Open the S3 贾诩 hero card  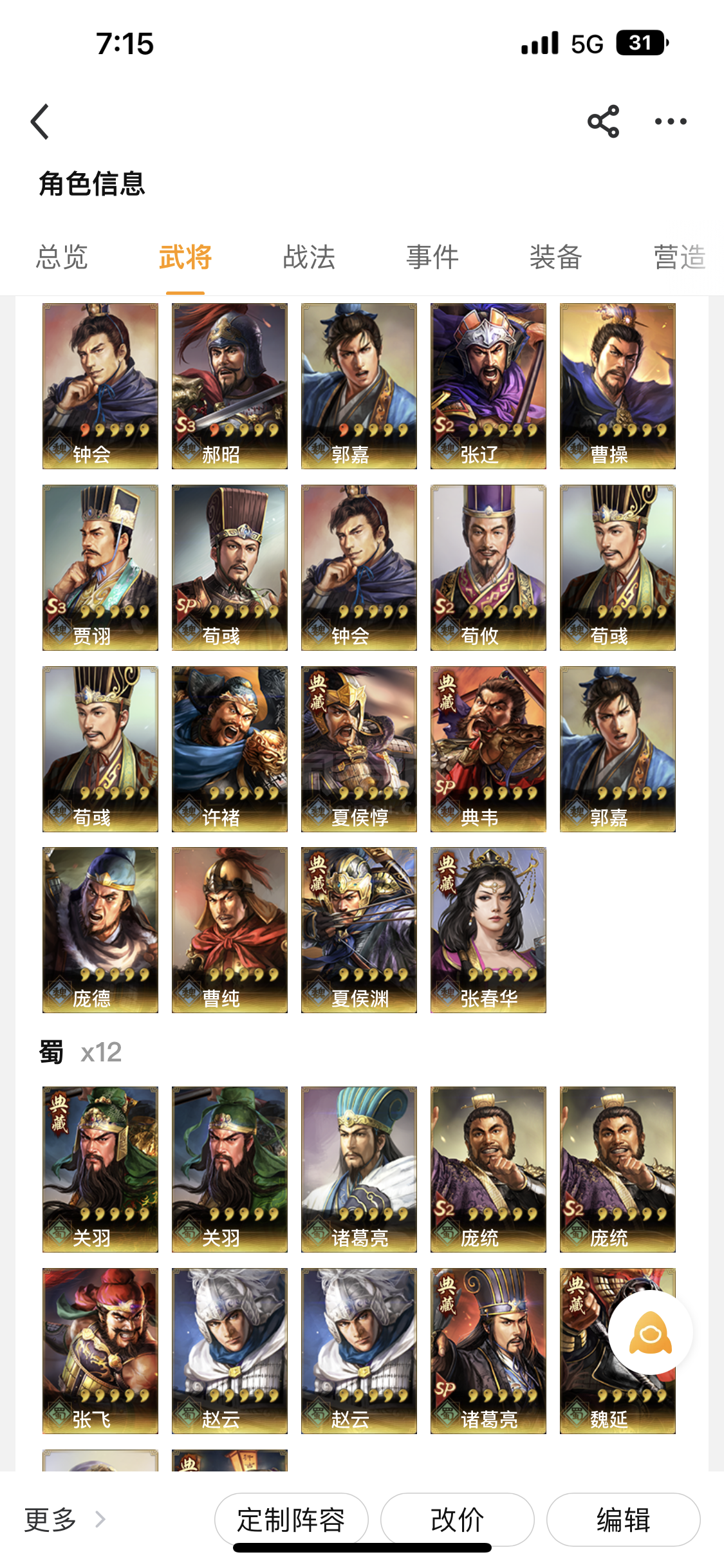click(x=100, y=568)
